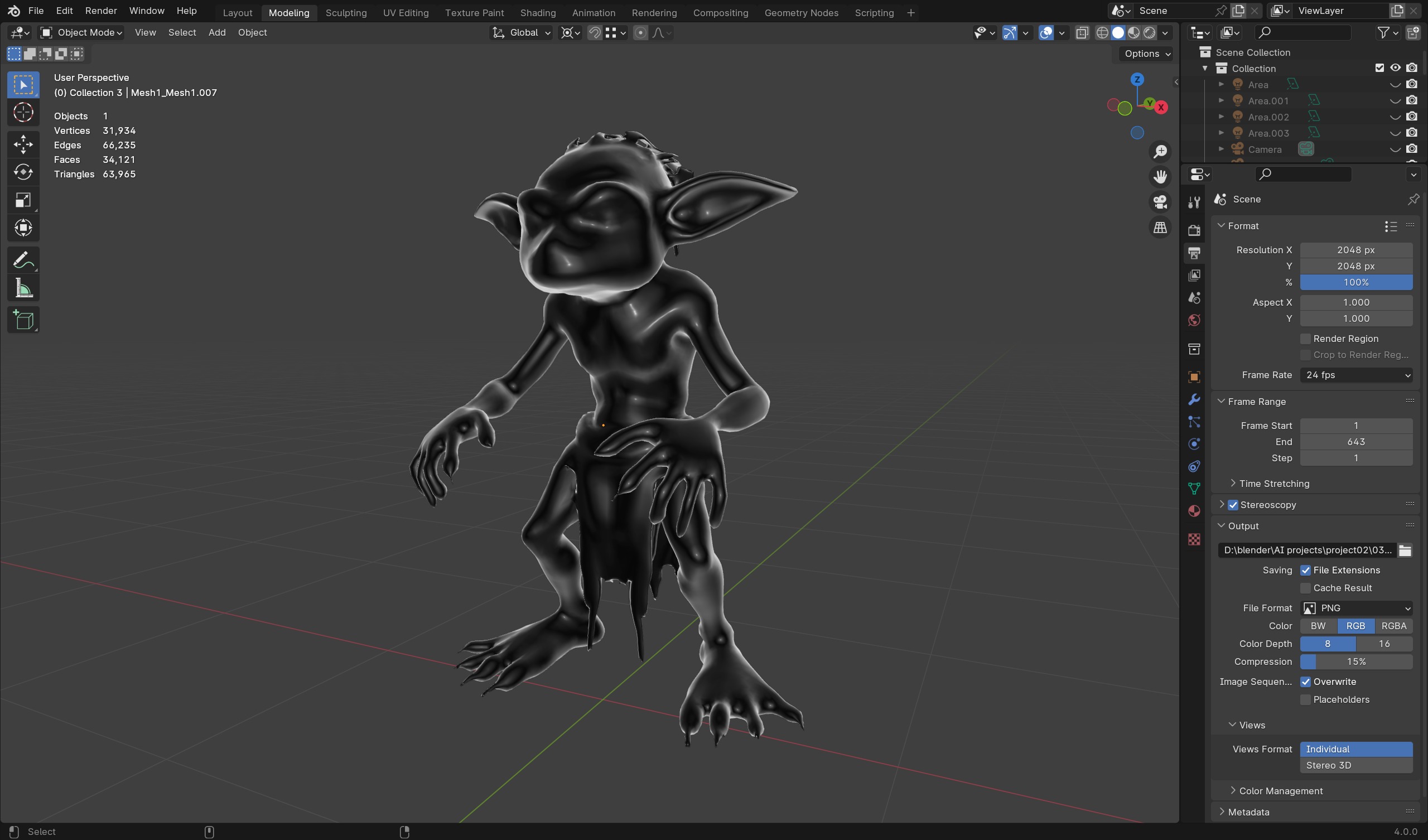Screen dimensions: 1428x840
Task: Select the Rotate tool
Action: click(23, 172)
